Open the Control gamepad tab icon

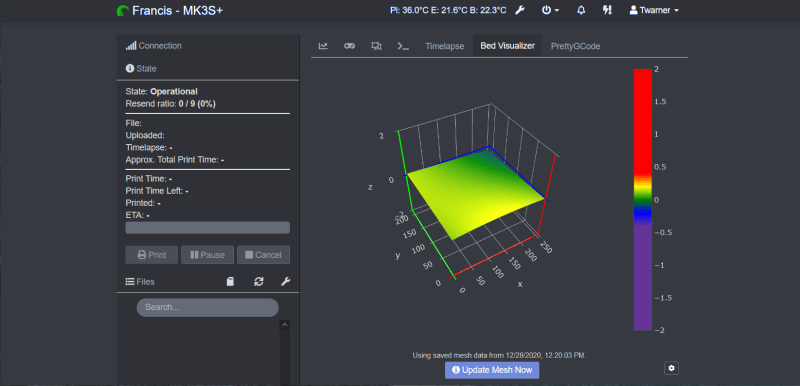349,46
